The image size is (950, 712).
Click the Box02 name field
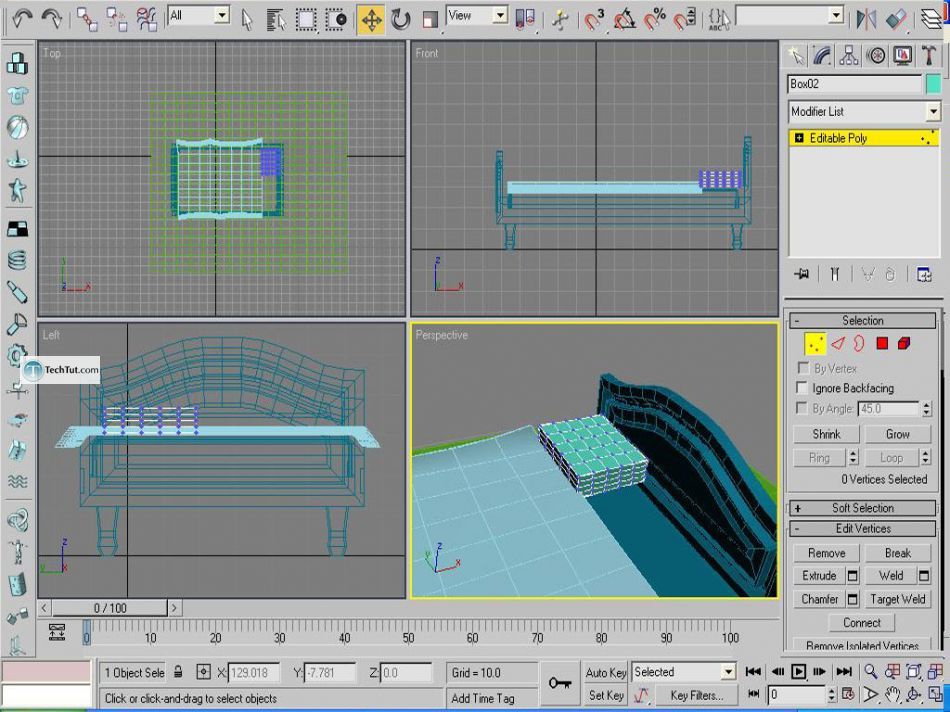coord(855,84)
